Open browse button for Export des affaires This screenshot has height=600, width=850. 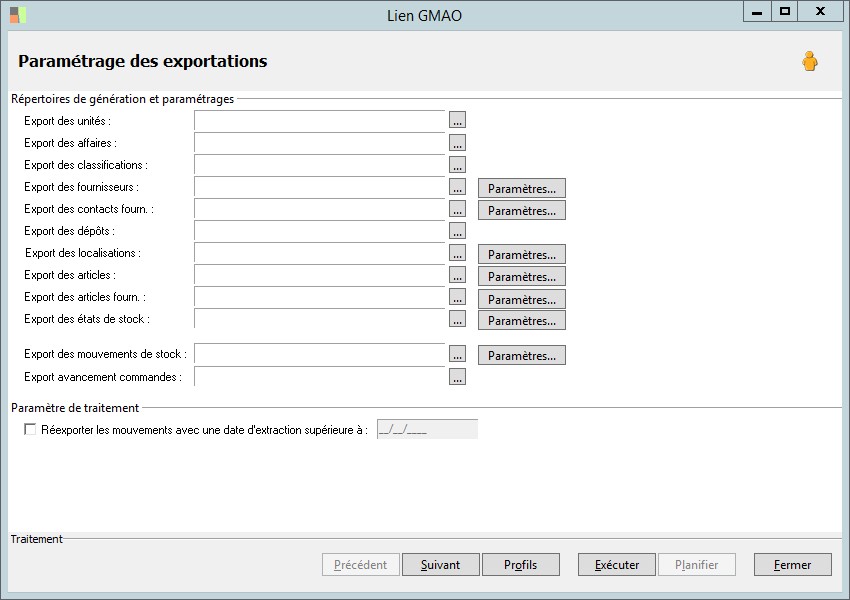(458, 142)
